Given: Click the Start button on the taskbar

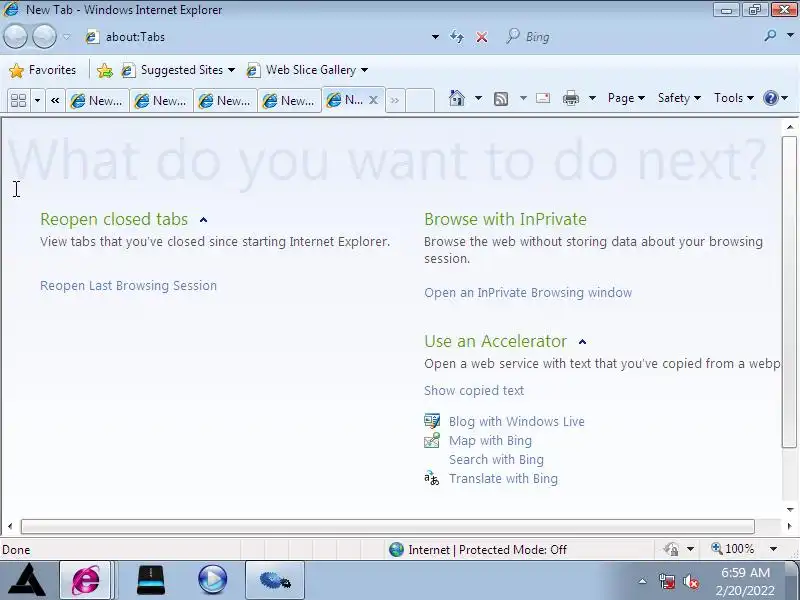Looking at the screenshot, I should [27, 580].
